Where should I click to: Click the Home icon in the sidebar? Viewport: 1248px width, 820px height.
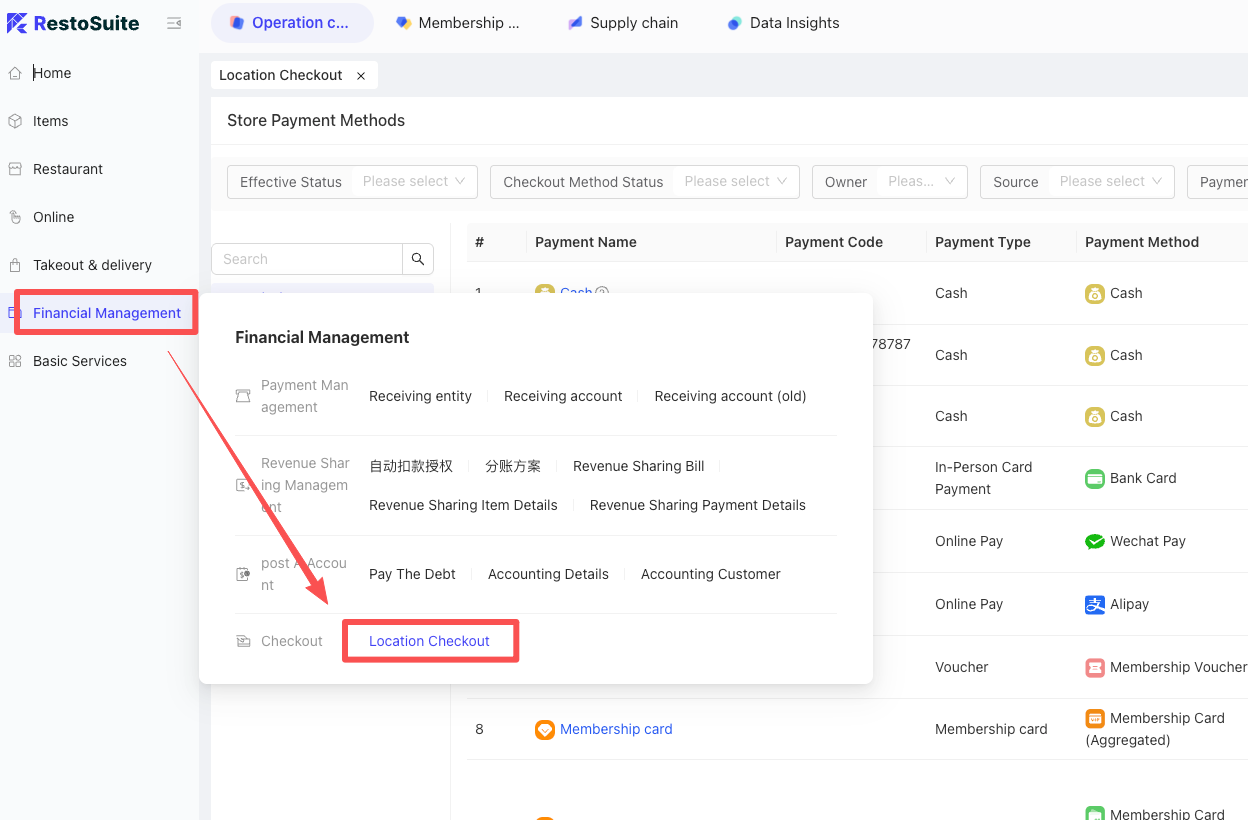tap(15, 73)
